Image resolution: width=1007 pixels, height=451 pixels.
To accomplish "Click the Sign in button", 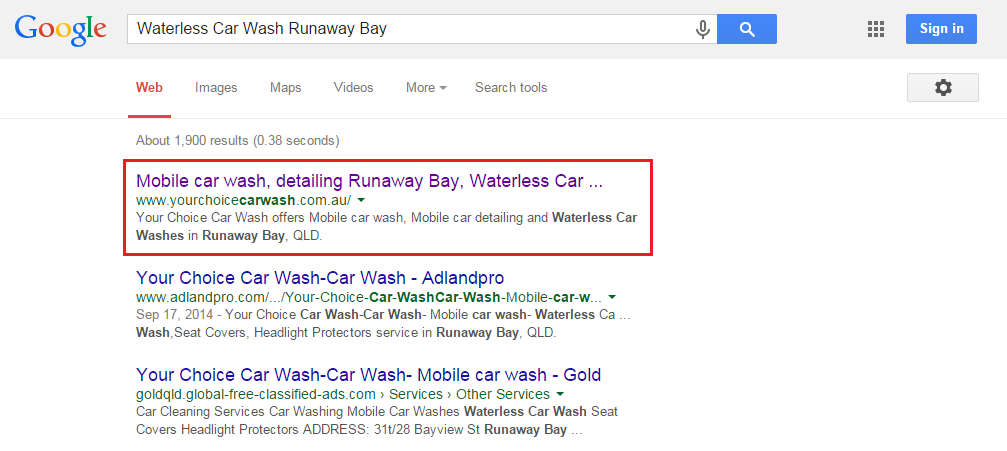I will pos(941,29).
